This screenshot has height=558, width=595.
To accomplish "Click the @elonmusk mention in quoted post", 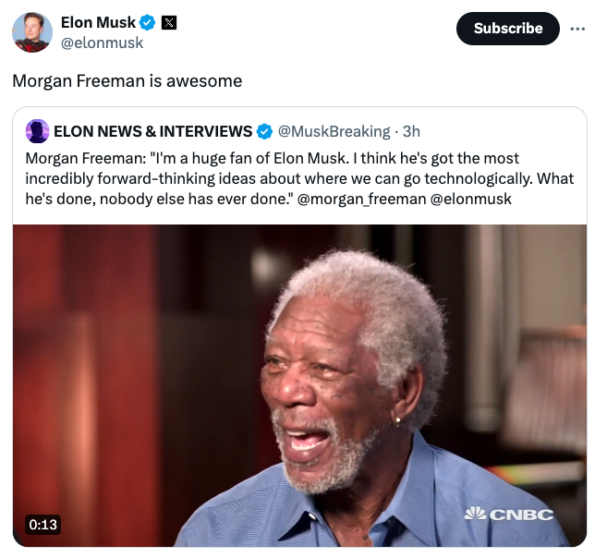I will pyautogui.click(x=471, y=199).
